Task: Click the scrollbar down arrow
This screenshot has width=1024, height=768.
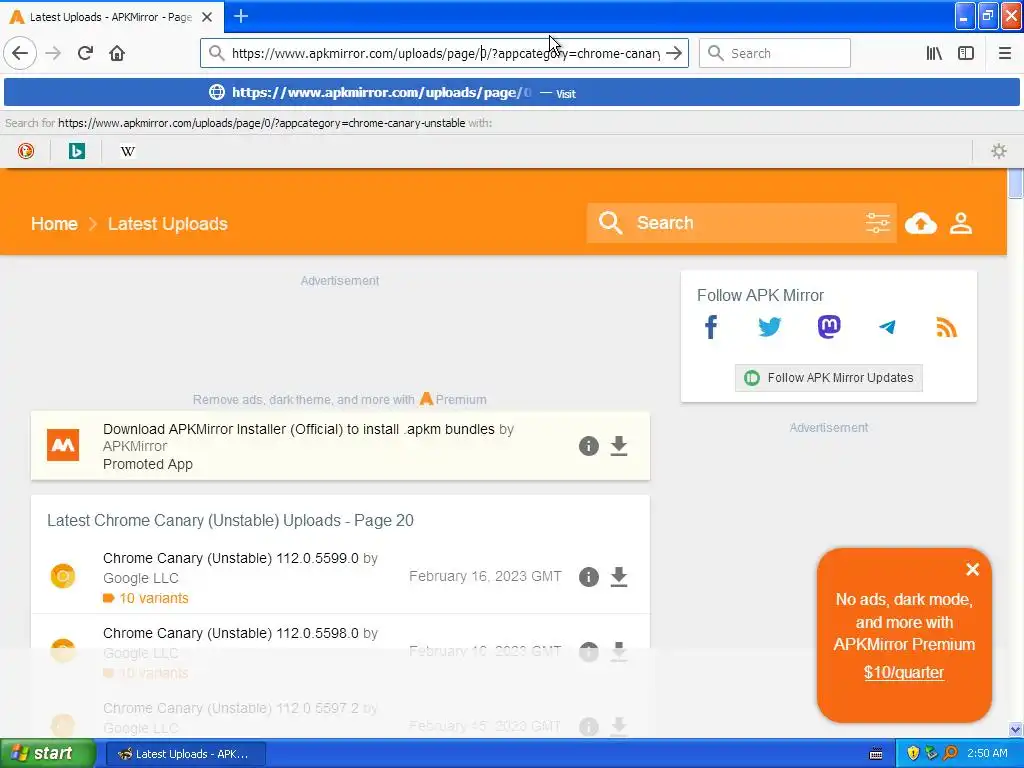Action: click(x=1015, y=729)
